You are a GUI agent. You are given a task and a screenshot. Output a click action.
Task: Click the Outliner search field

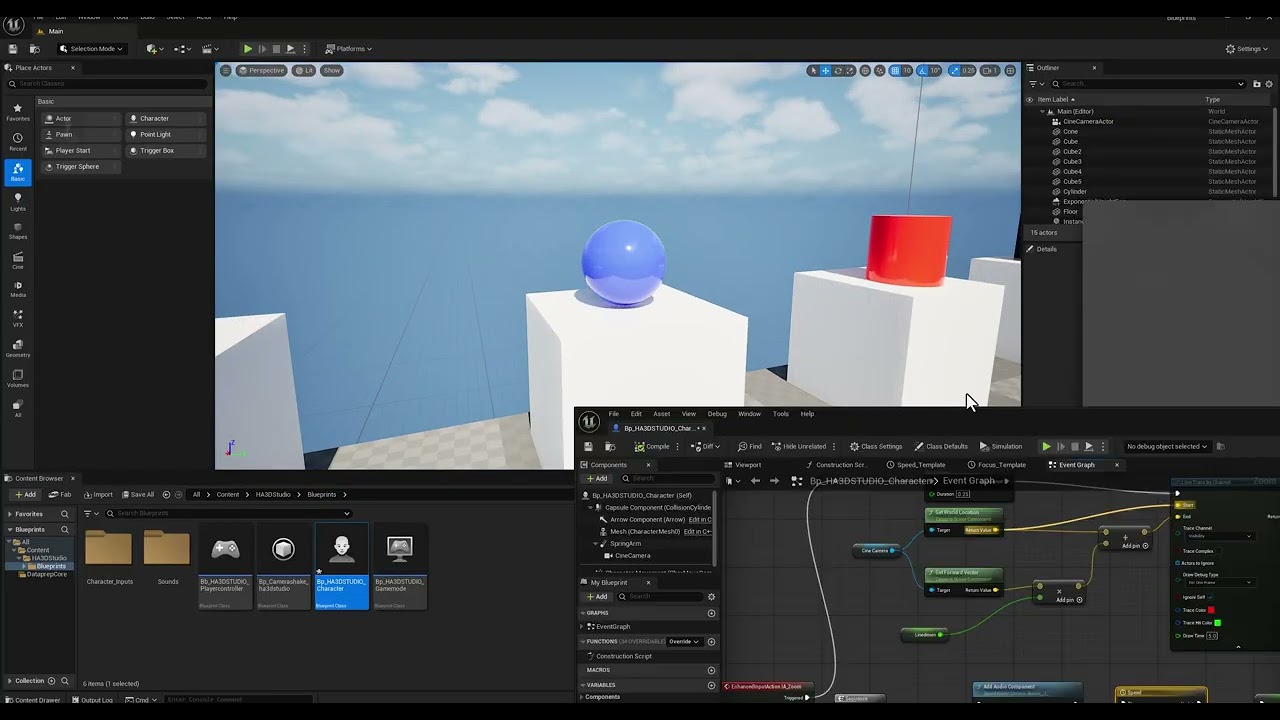(x=1148, y=84)
